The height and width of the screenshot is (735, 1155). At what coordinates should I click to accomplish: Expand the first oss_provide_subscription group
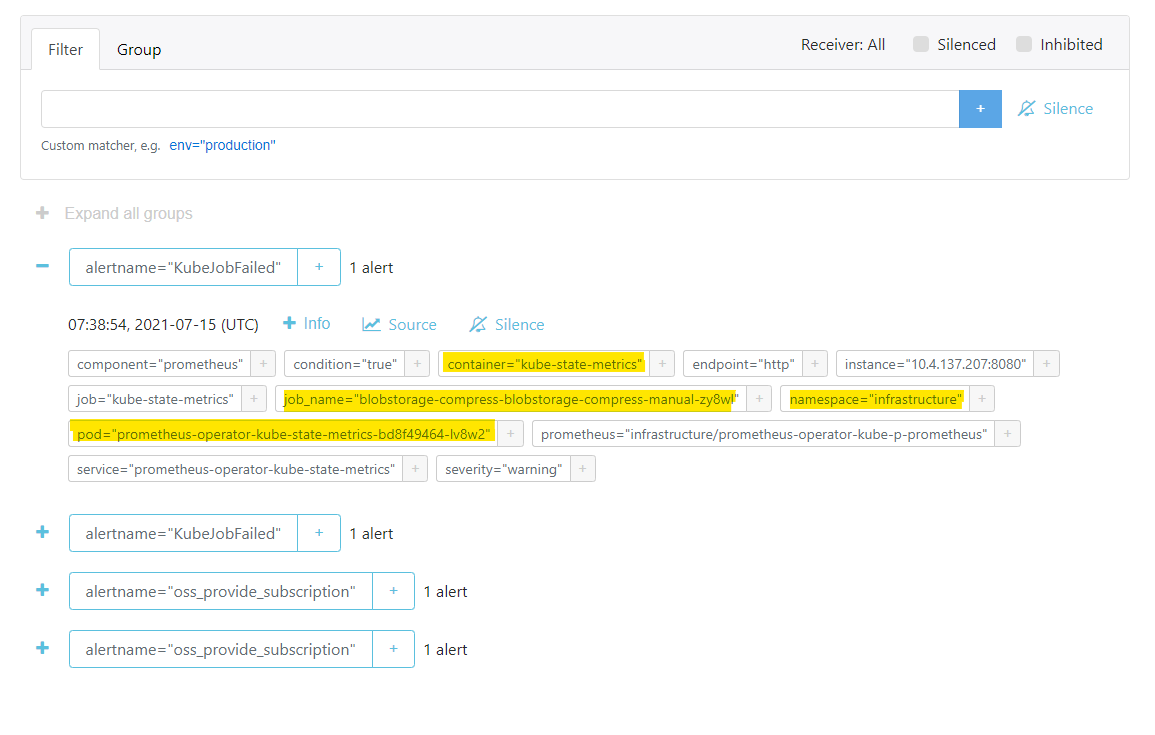(42, 591)
